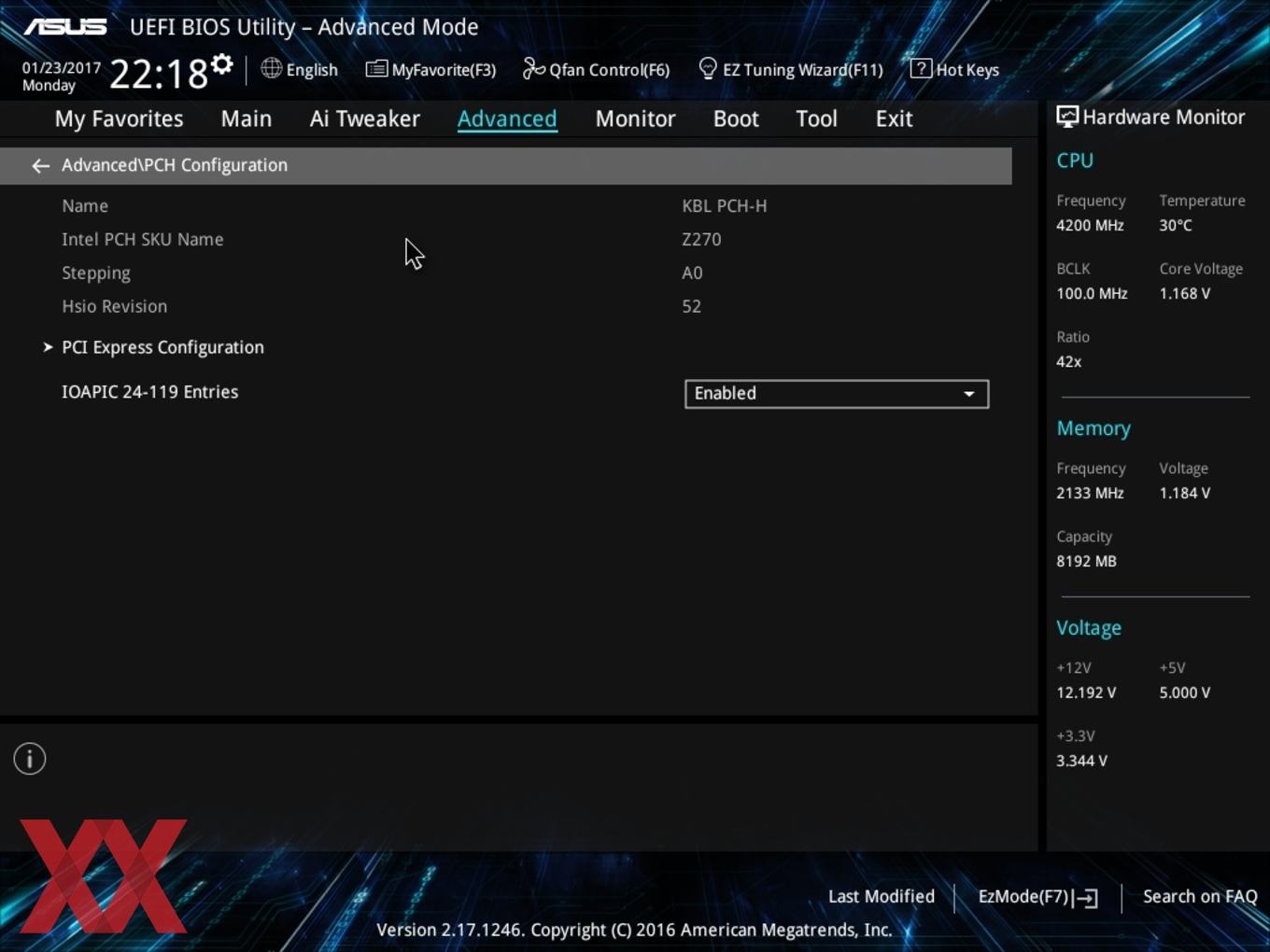Viewport: 1270px width, 952px height.
Task: Click the Core Voltage 1.168 V
Action: coord(1184,293)
